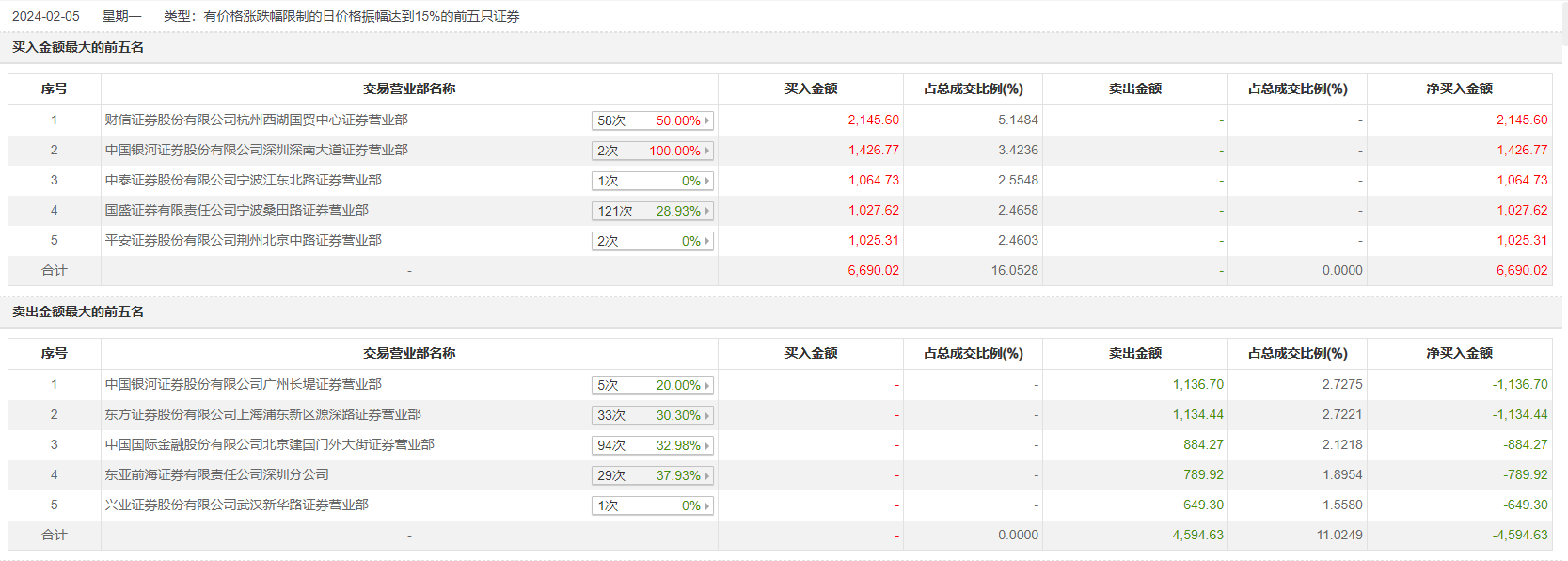The height and width of the screenshot is (561, 1568).
Task: Expand stats box for 中泰证券宁波江东北路 row
Action: (x=652, y=181)
